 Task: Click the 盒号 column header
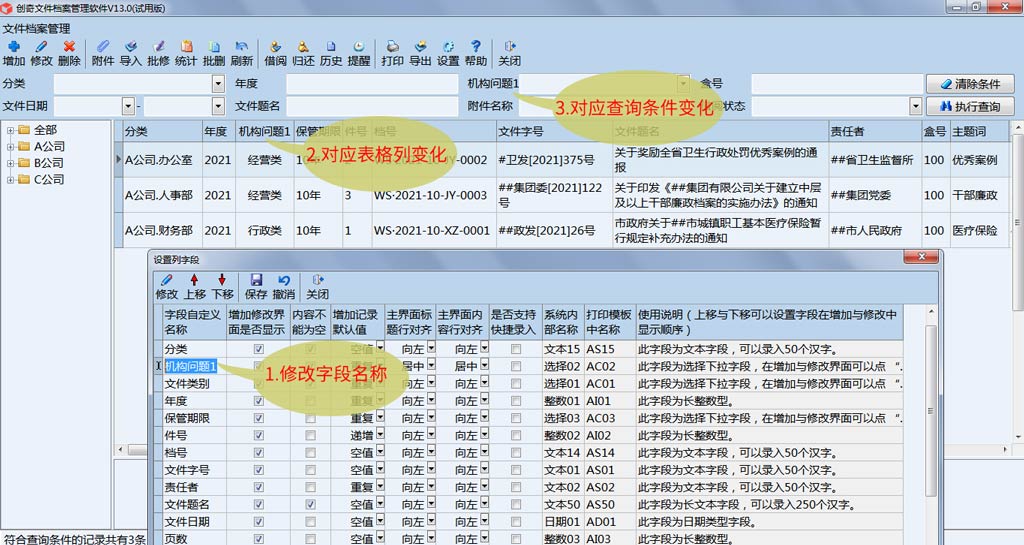pos(935,131)
